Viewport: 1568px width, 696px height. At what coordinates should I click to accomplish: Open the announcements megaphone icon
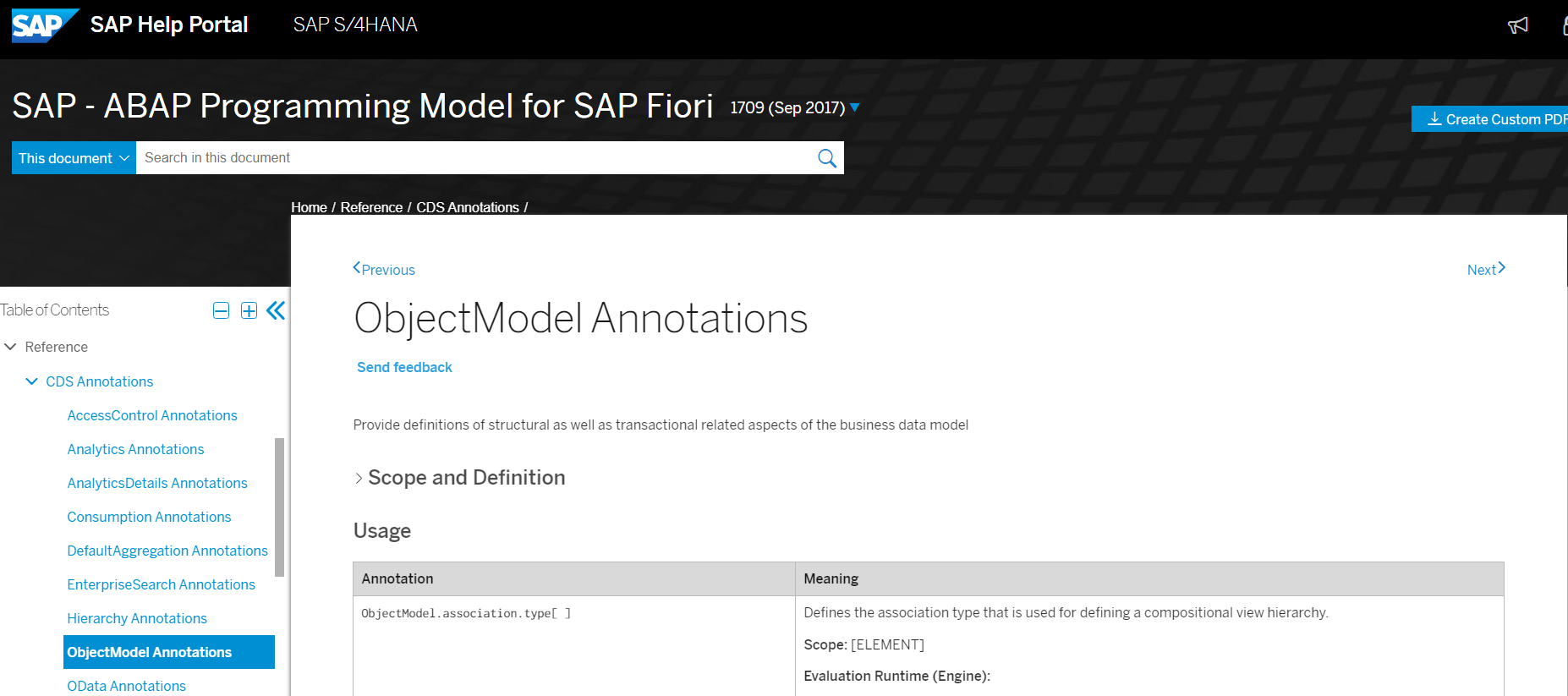coord(1518,25)
